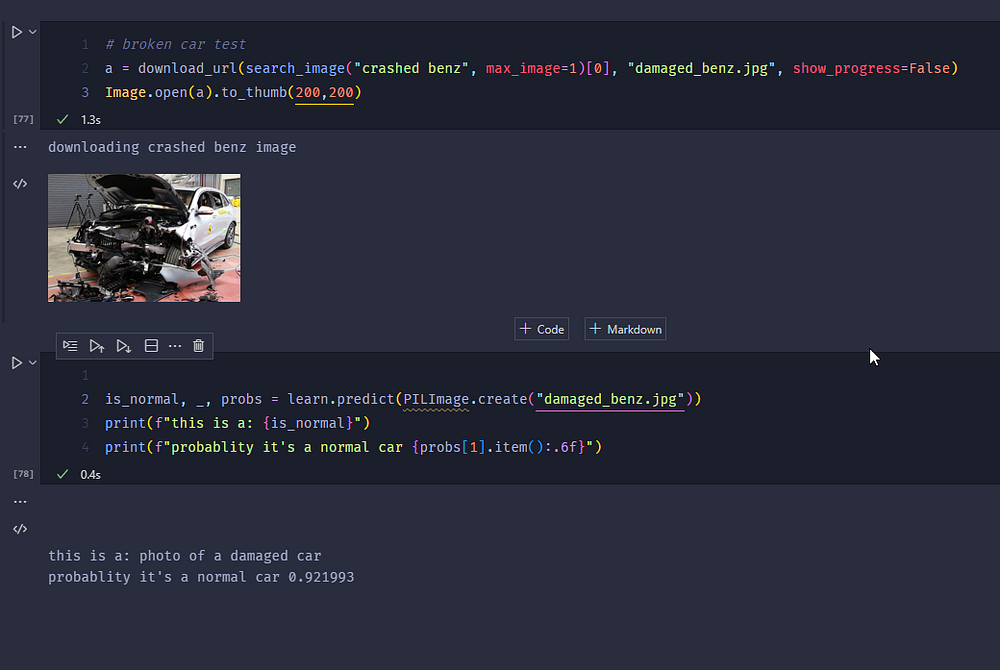Open run options dropdown for cell 78
1000x670 pixels.
[33, 363]
